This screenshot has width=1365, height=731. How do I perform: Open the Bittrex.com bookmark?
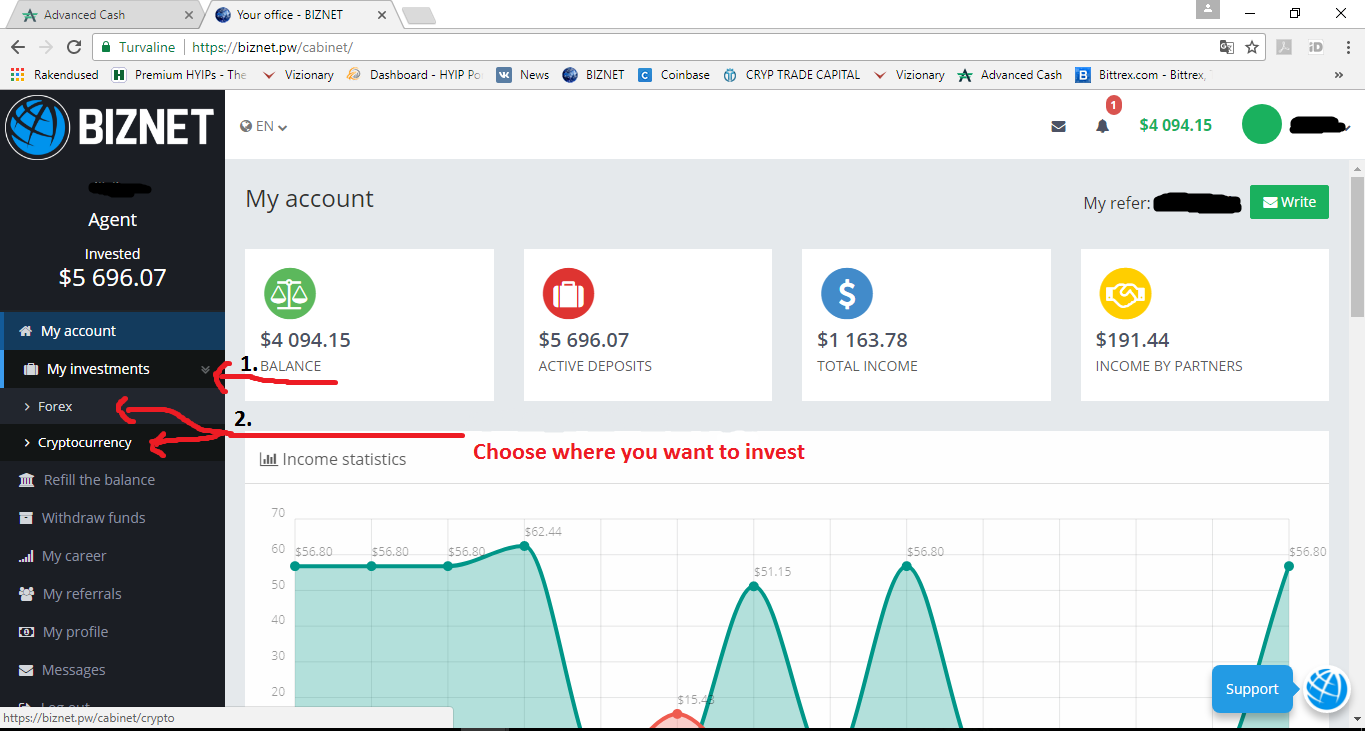[x=1141, y=75]
